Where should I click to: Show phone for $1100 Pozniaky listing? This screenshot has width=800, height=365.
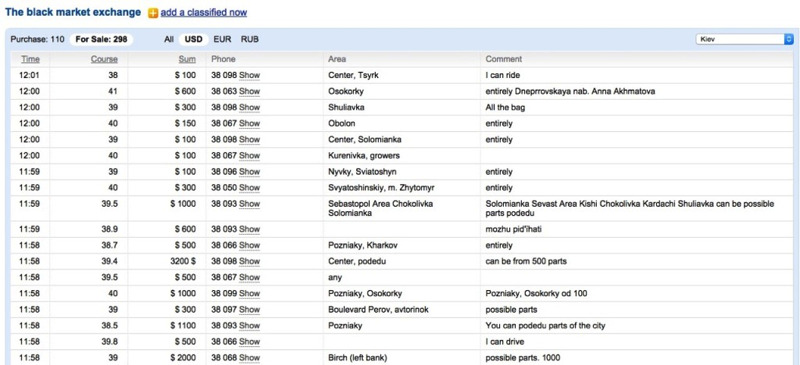[249, 326]
